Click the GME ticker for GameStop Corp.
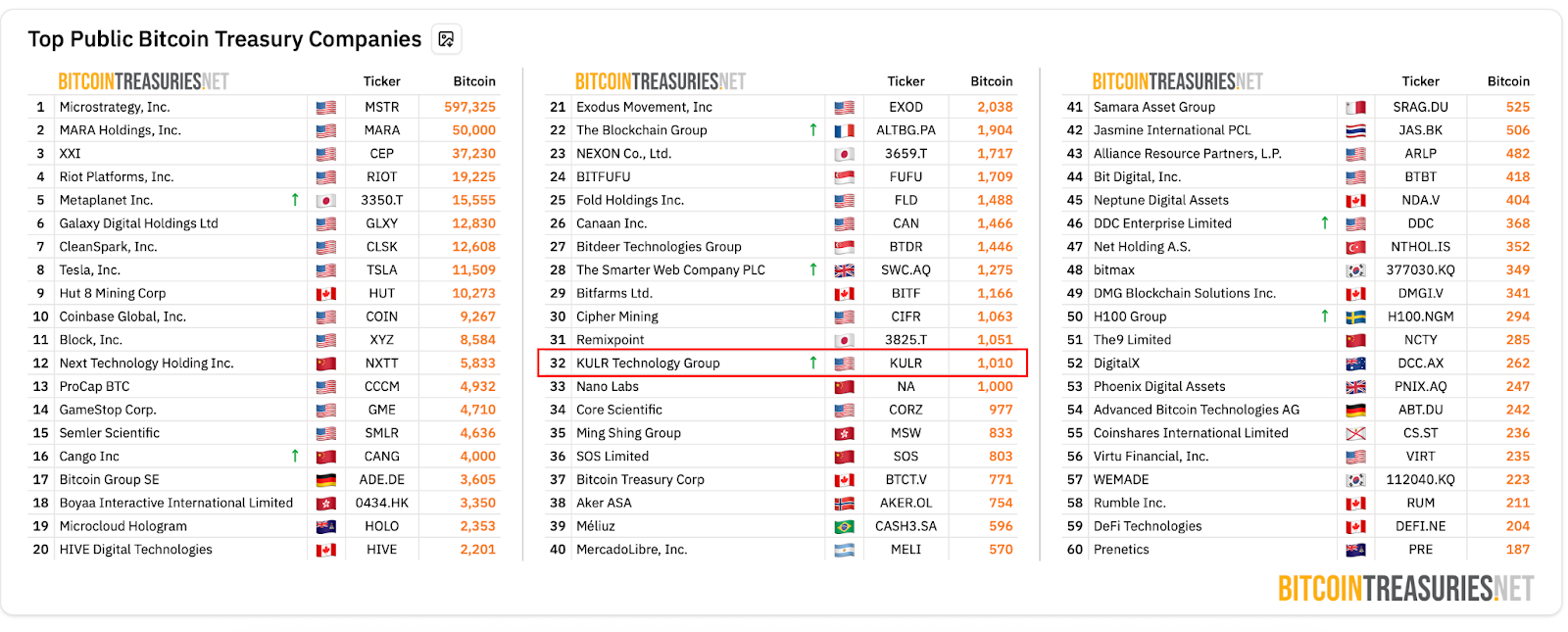Screen dimensions: 1568x632 click(x=381, y=410)
